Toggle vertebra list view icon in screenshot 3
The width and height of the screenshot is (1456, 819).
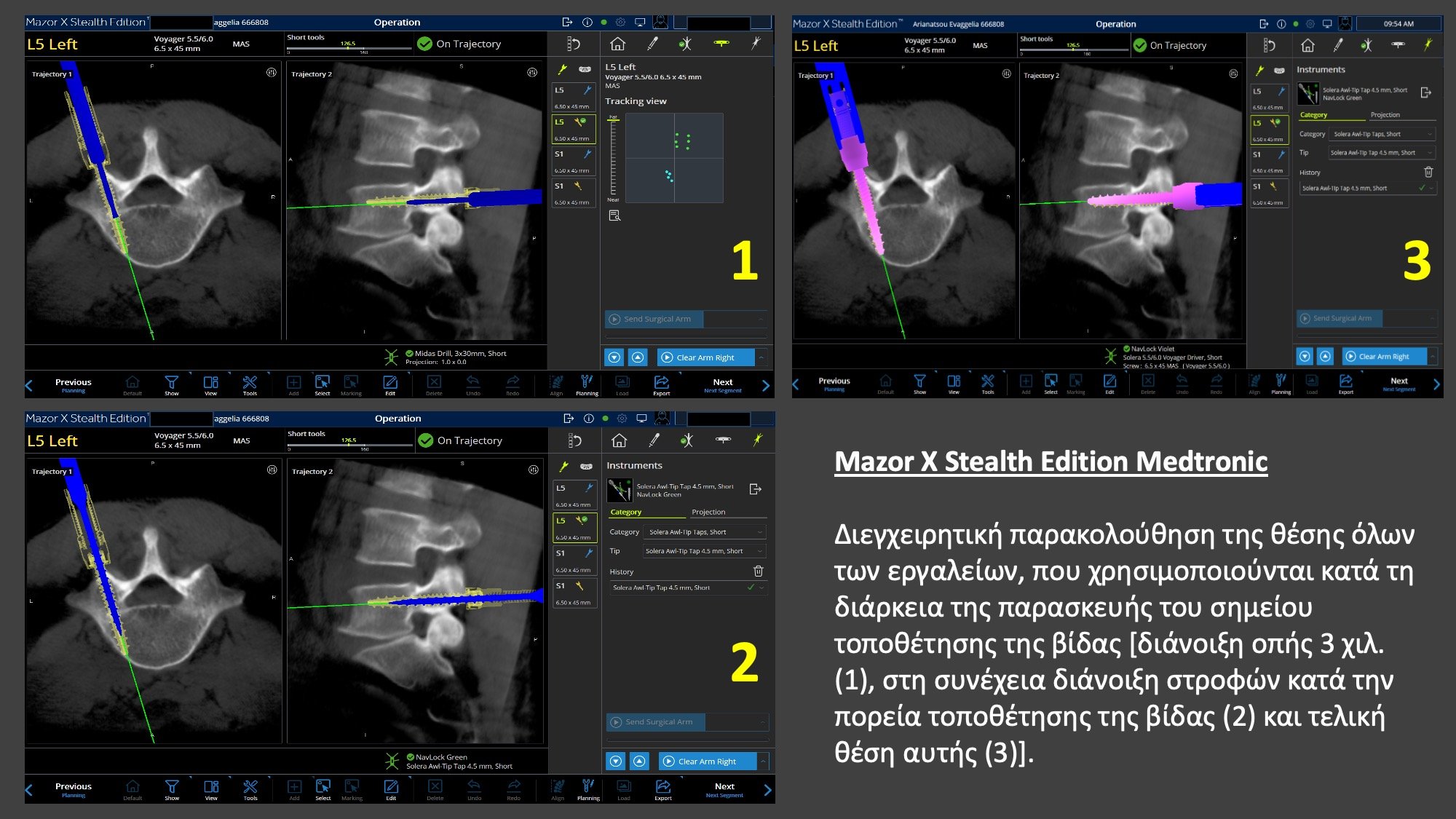[x=1279, y=71]
